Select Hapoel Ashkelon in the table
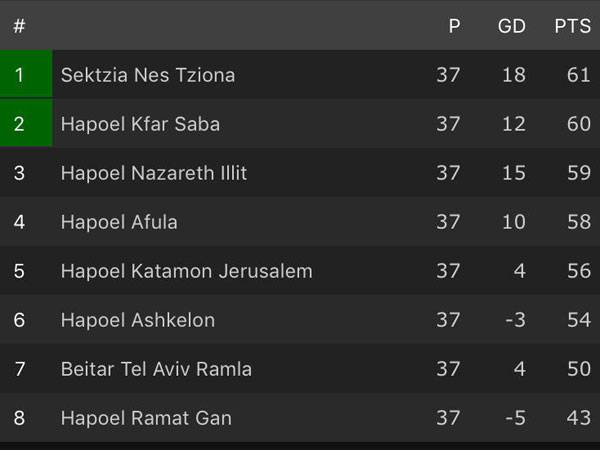This screenshot has width=600, height=450. tap(138, 320)
